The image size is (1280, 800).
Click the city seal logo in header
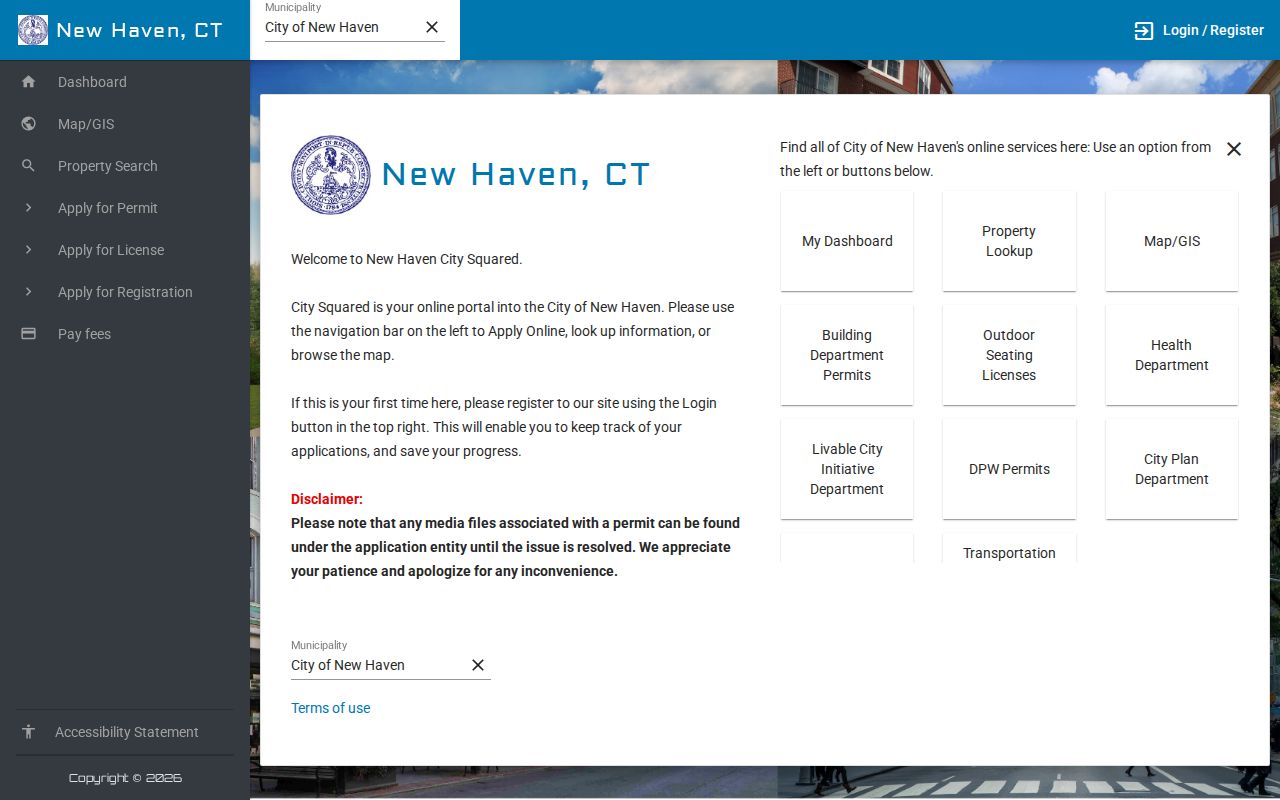point(33,30)
